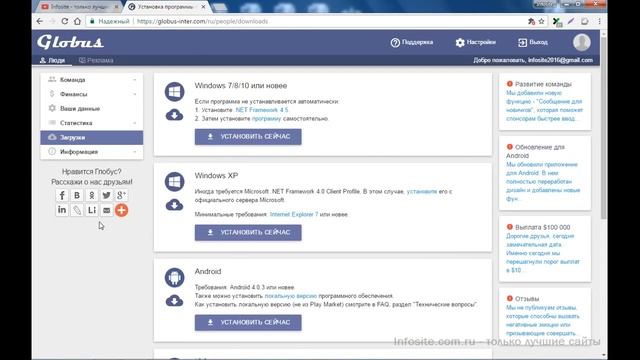Go to browser home icon
Viewport: 640px width, 360px height.
[x=77, y=21]
